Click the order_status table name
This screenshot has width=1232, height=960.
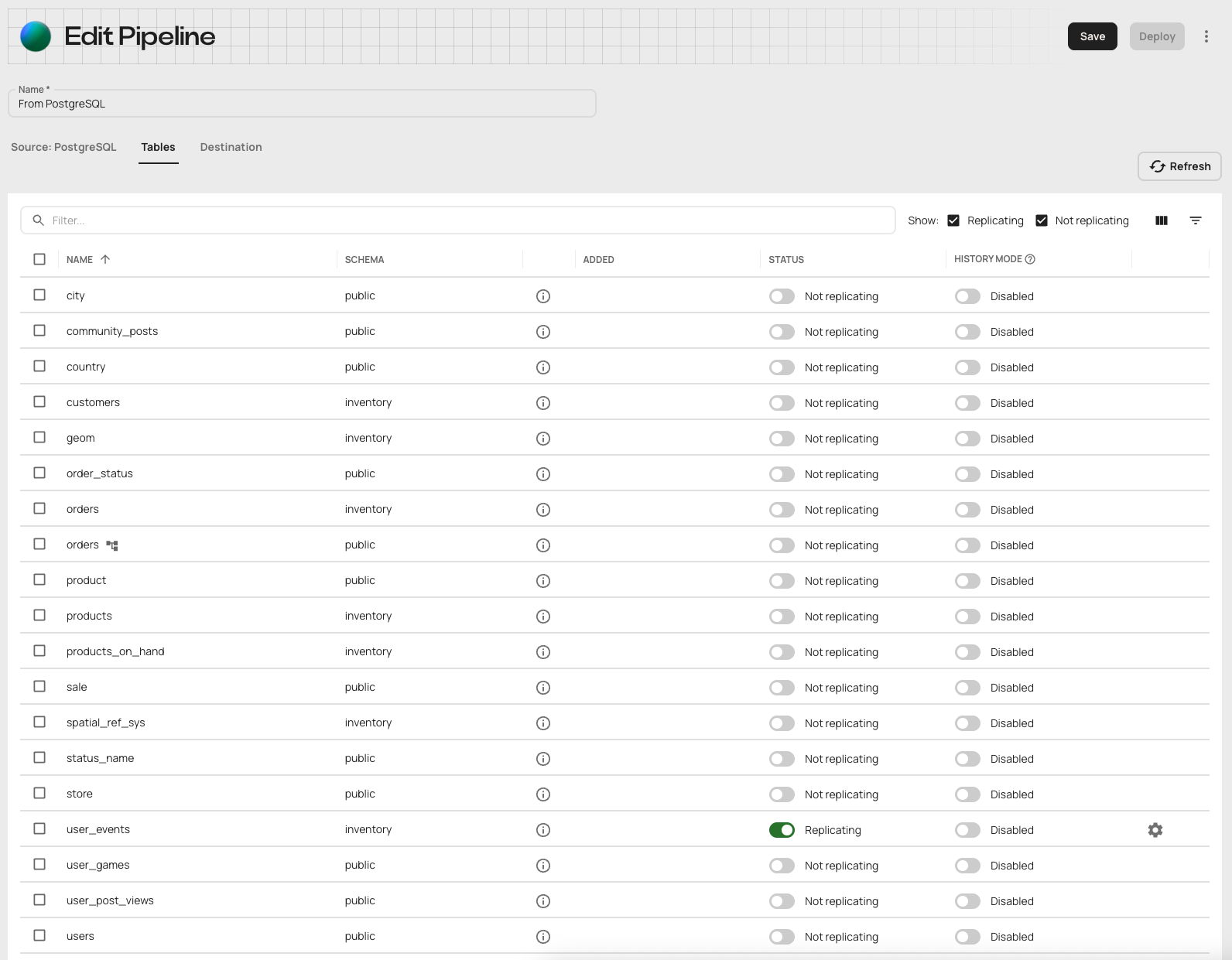(x=100, y=473)
